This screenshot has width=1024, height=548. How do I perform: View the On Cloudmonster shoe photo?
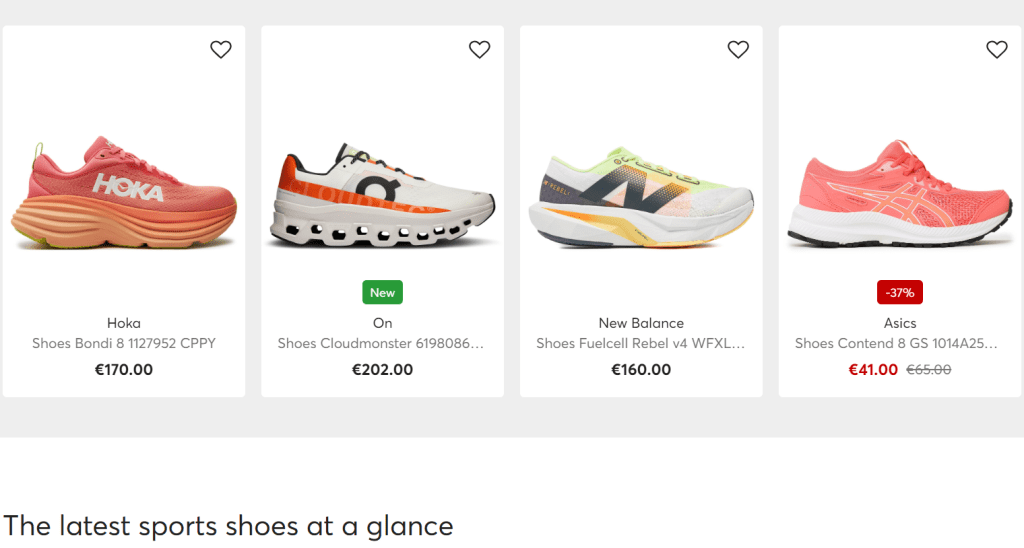pos(382,196)
